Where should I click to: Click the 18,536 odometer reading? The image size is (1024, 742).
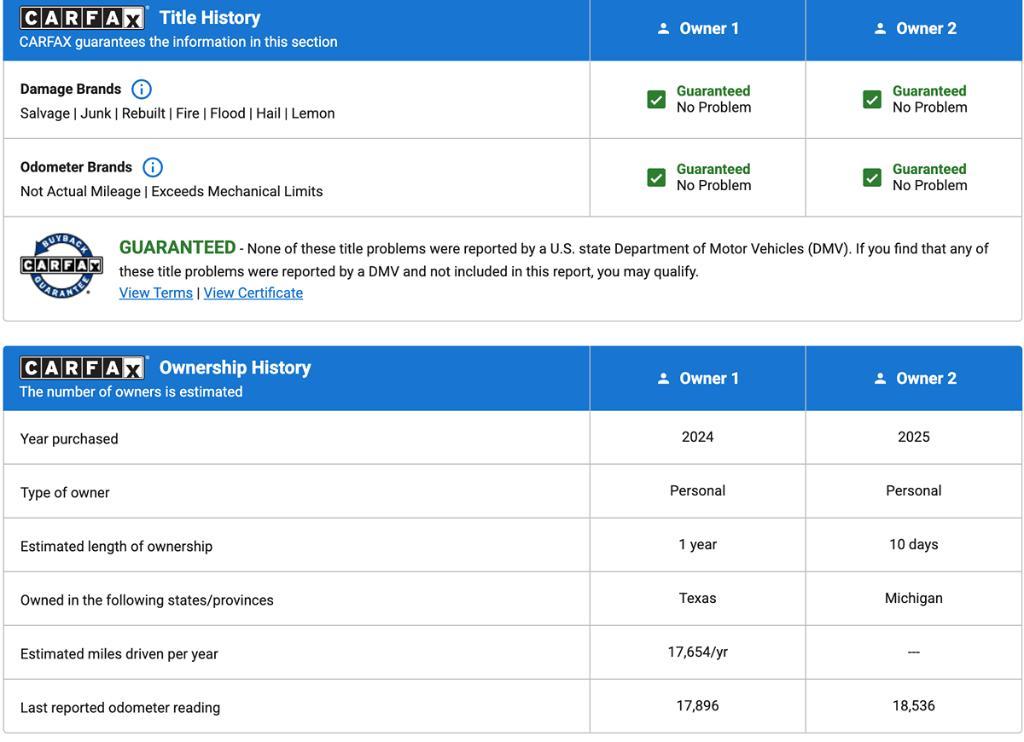914,705
